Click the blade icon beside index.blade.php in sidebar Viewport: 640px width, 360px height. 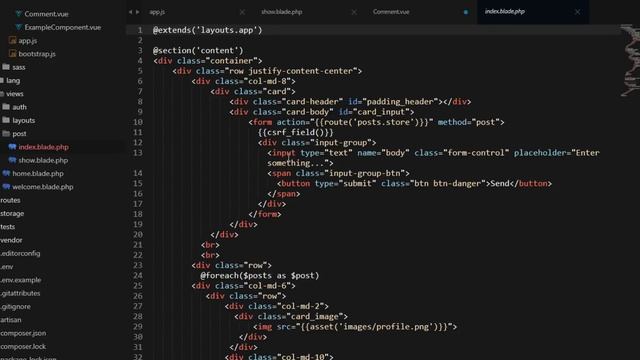click(13, 147)
